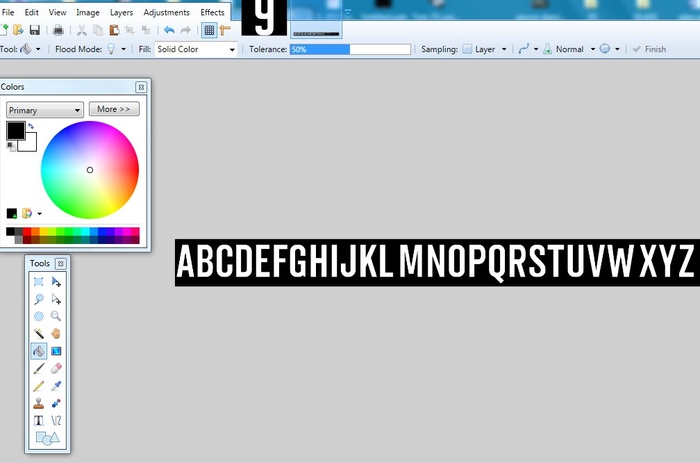700x463 pixels.
Task: Click Add Color to Palette icon
Action: click(12, 213)
